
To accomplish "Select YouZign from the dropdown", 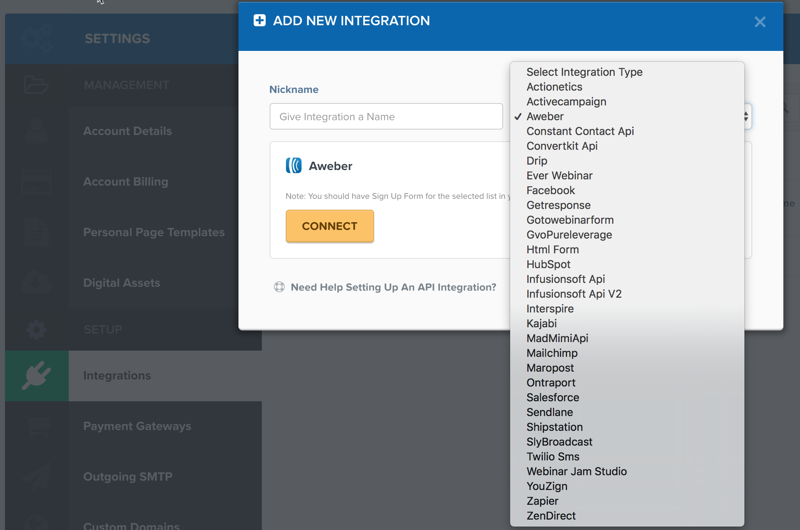I will 627,486.
